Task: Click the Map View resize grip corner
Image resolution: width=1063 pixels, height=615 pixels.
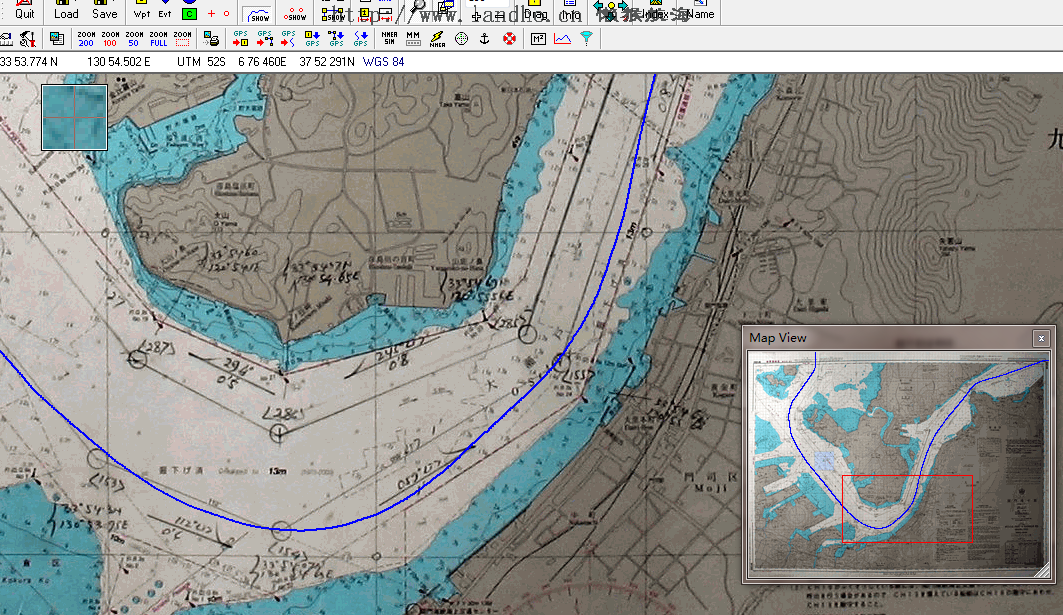Action: coord(1043,570)
